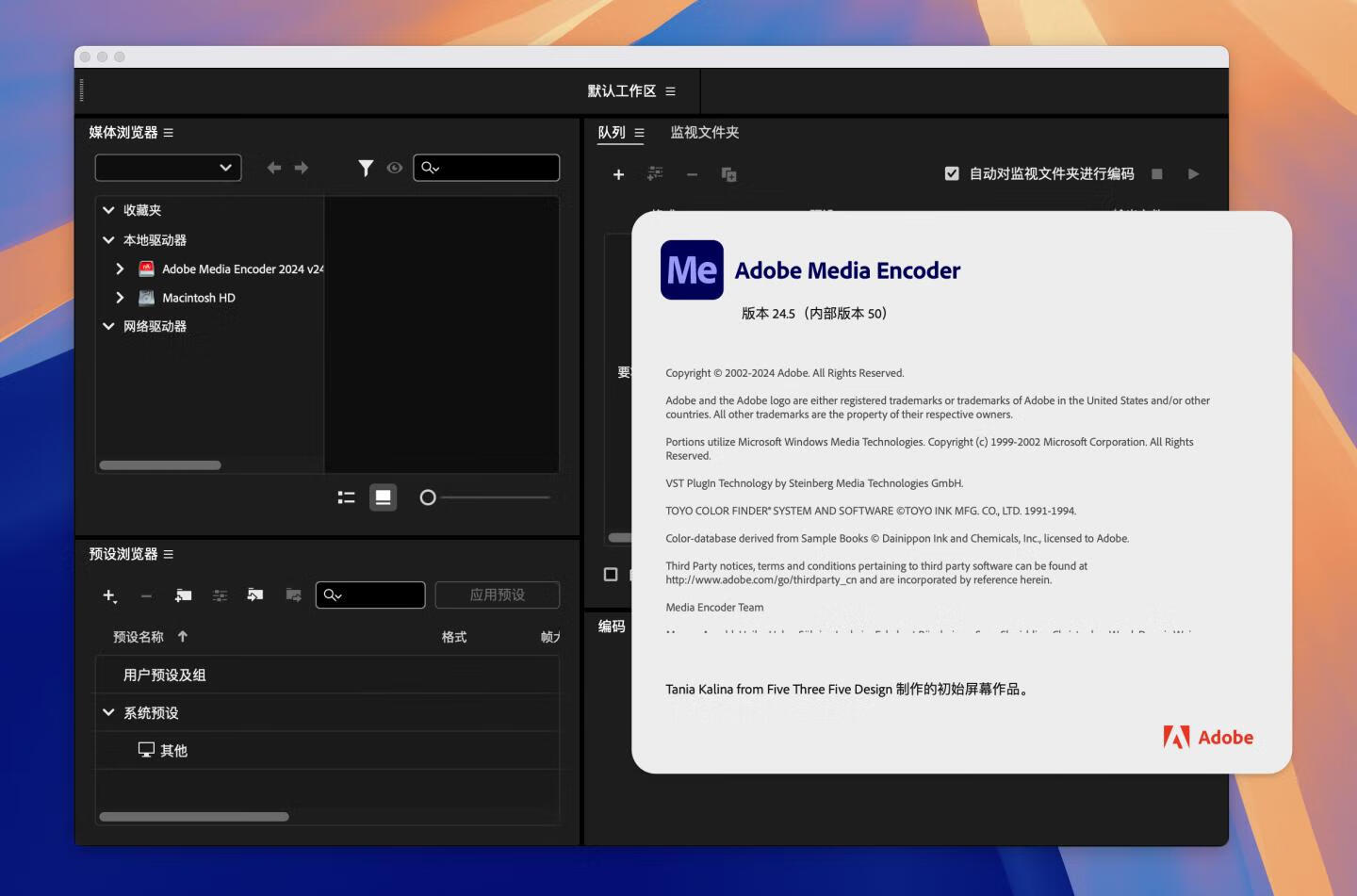
Task: Open the Preset Browser panel menu icon
Action: pos(169,554)
